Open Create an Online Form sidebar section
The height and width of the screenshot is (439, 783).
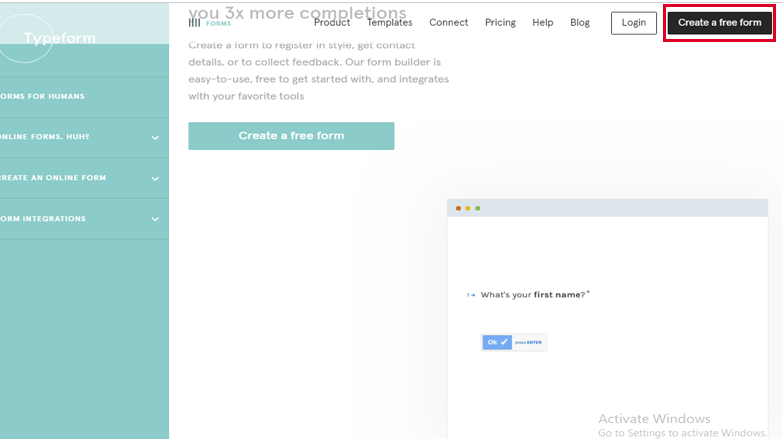click(84, 178)
